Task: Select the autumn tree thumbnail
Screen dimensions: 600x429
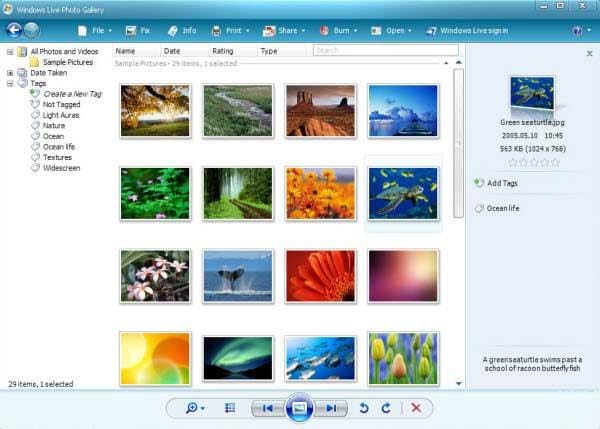Action: 155,111
